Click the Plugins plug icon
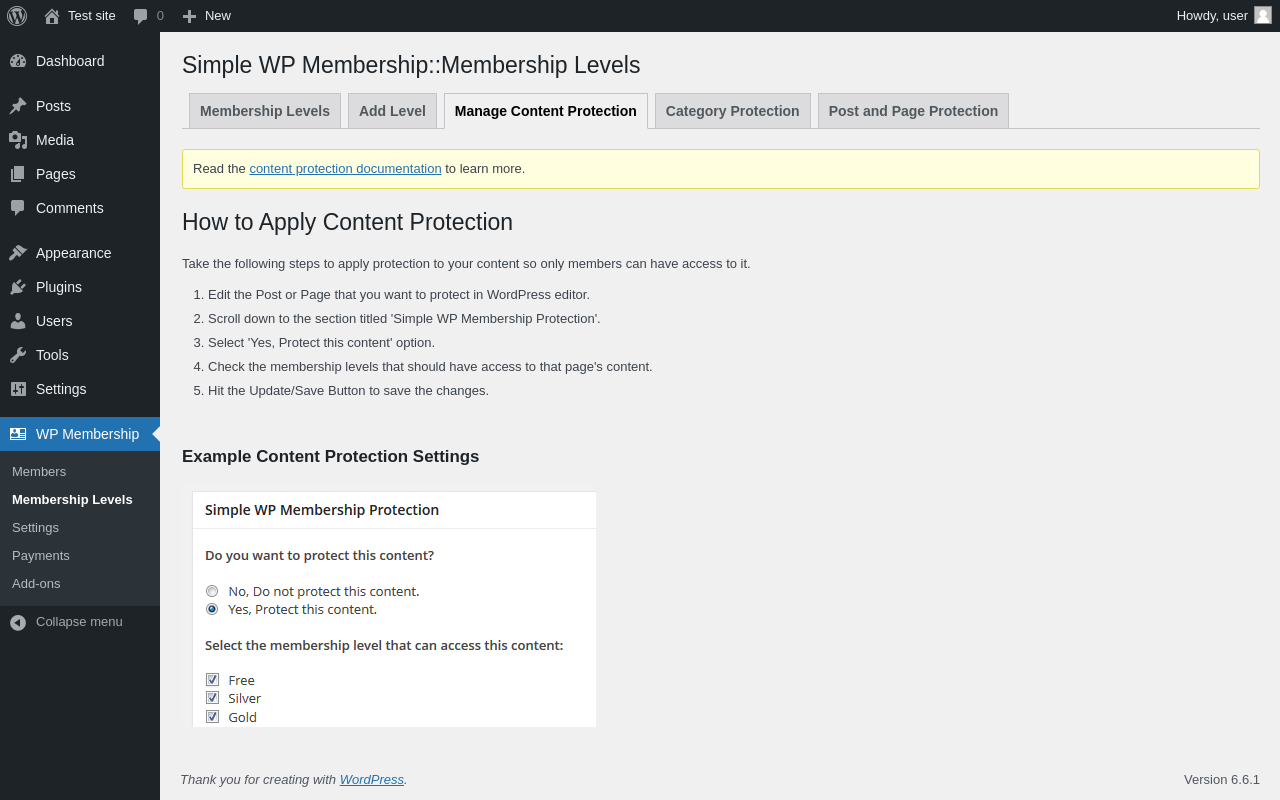 coord(18,287)
